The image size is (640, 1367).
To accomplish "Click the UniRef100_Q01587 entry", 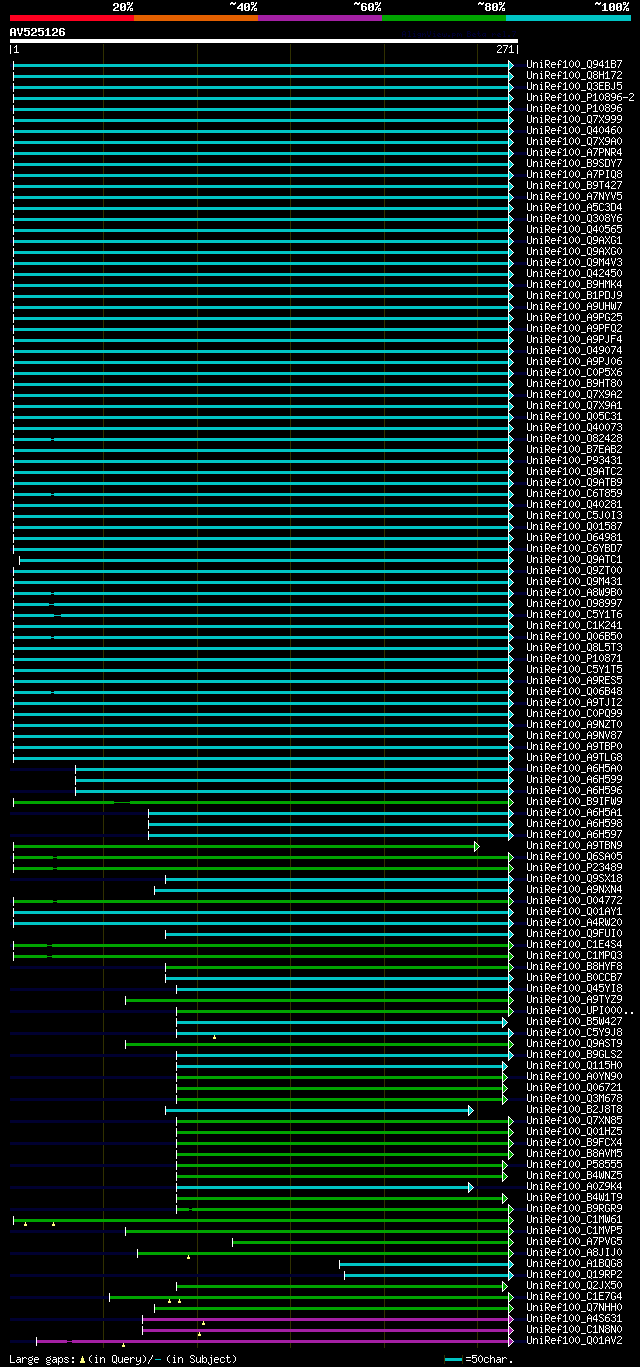I will [574, 526].
